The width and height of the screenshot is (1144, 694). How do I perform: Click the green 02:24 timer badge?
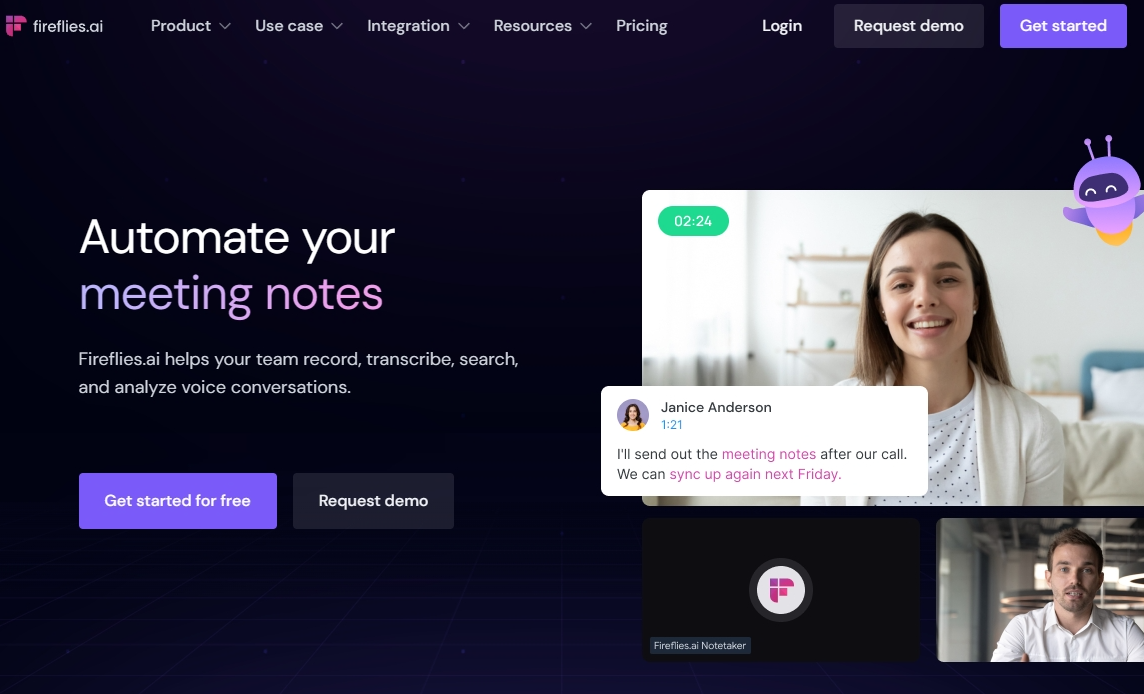point(693,220)
